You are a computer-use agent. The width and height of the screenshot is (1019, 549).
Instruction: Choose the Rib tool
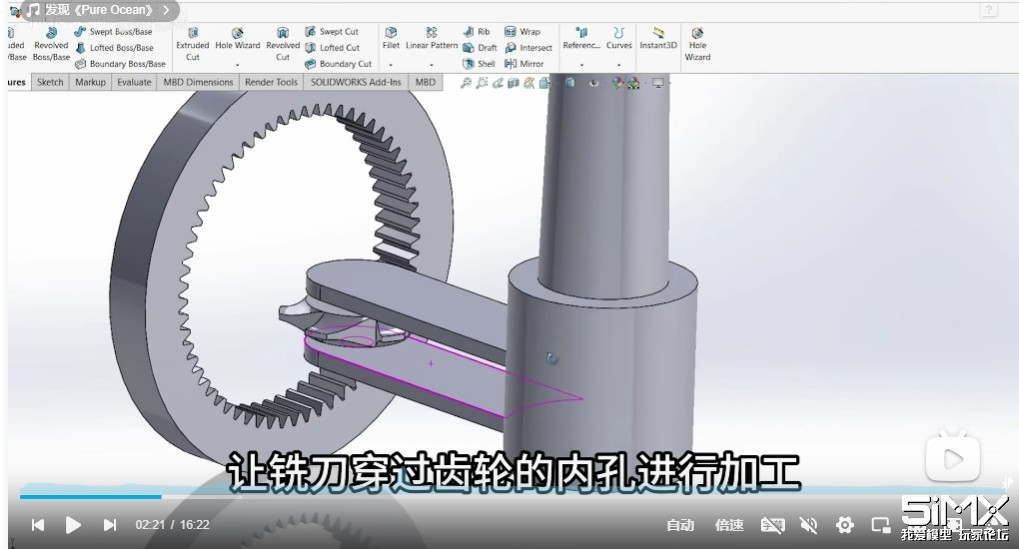point(476,31)
